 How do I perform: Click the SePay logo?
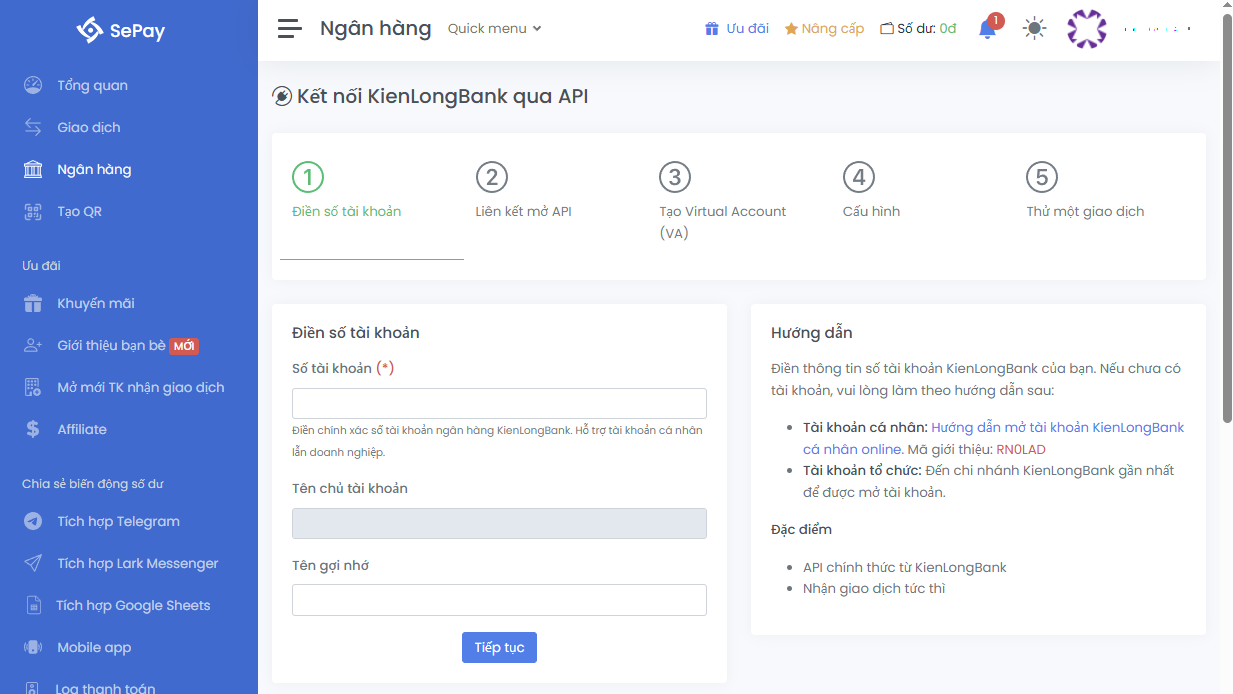pyautogui.click(x=121, y=30)
